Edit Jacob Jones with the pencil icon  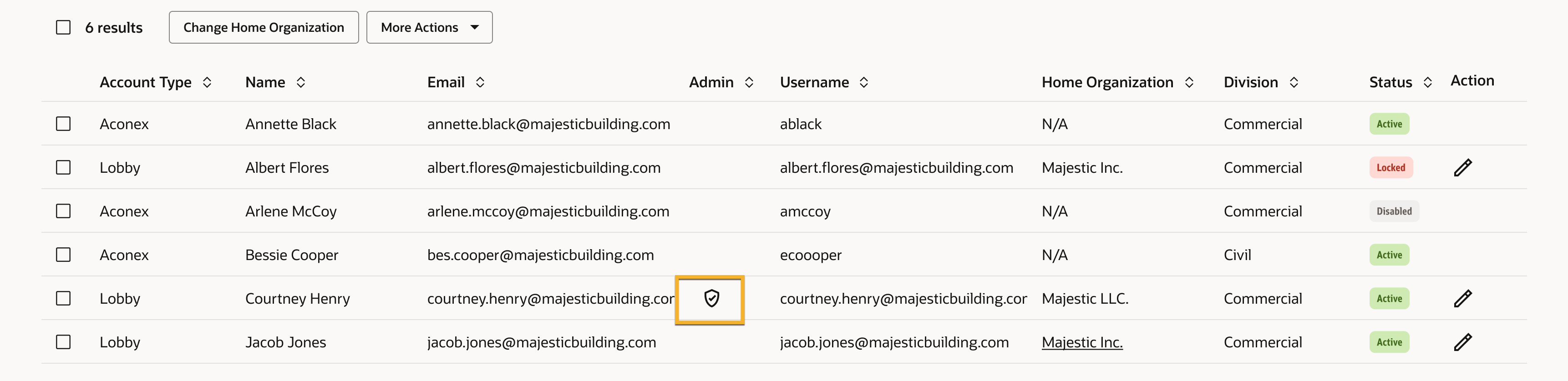1463,342
